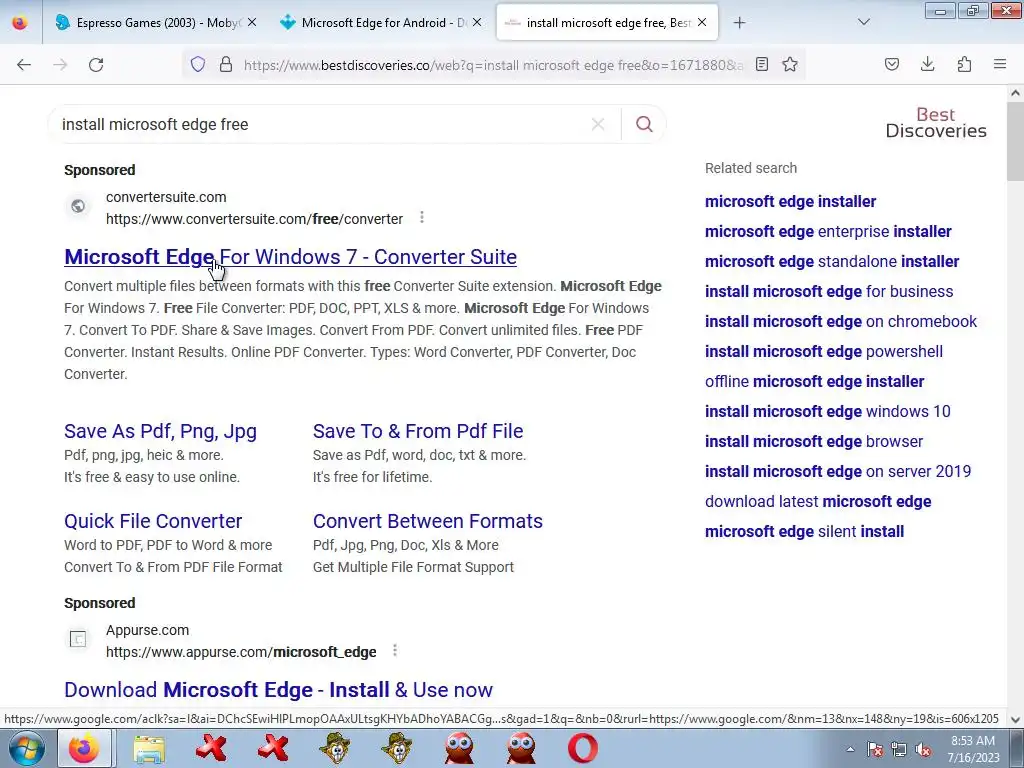Close the install microsoft edge free tab
Viewport: 1024px width, 768px height.
tap(702, 23)
